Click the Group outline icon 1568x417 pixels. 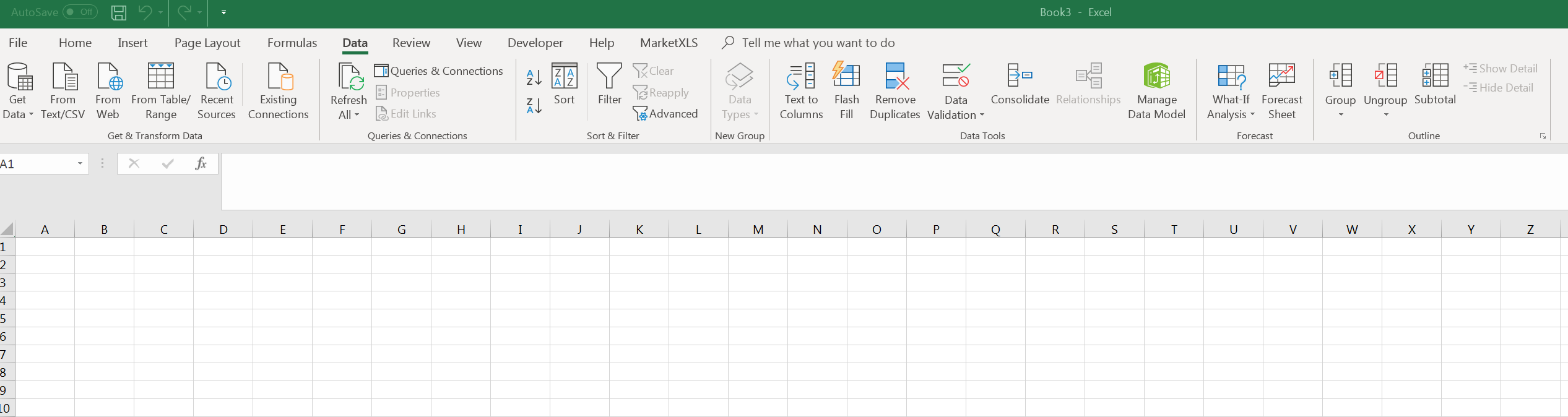pos(1341,76)
